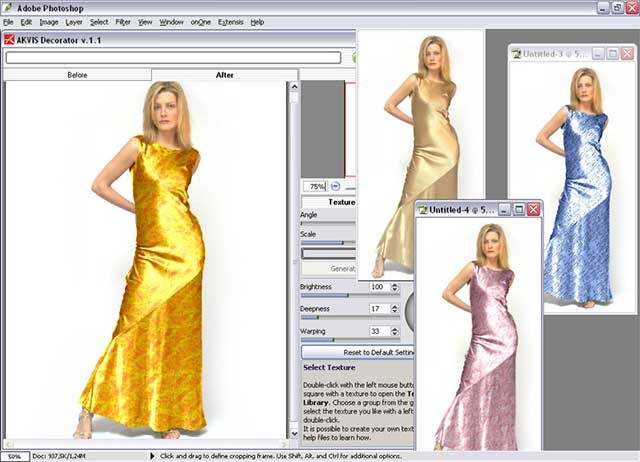Click the Untitled-3 window document icon
Image resolution: width=640 pixels, height=462 pixels.
pos(517,53)
